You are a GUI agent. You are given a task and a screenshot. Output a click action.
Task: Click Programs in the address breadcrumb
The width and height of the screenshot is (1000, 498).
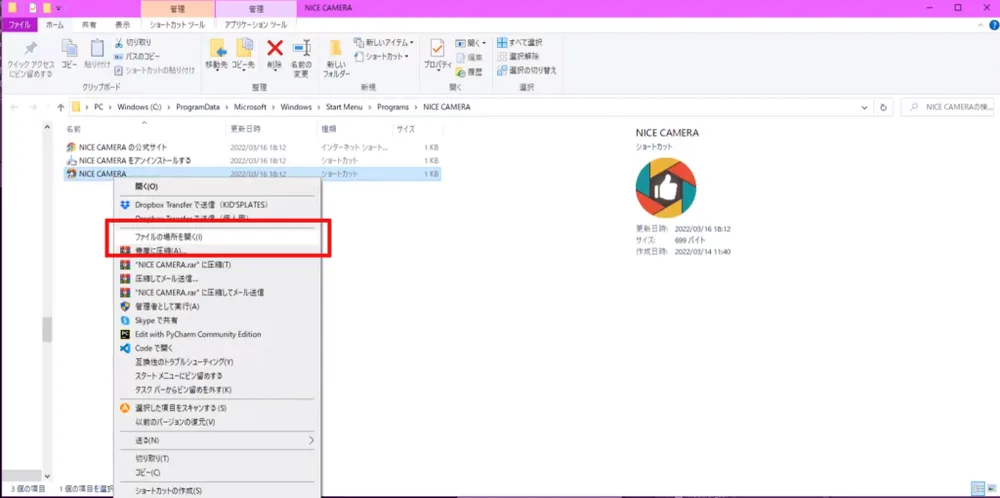click(393, 107)
